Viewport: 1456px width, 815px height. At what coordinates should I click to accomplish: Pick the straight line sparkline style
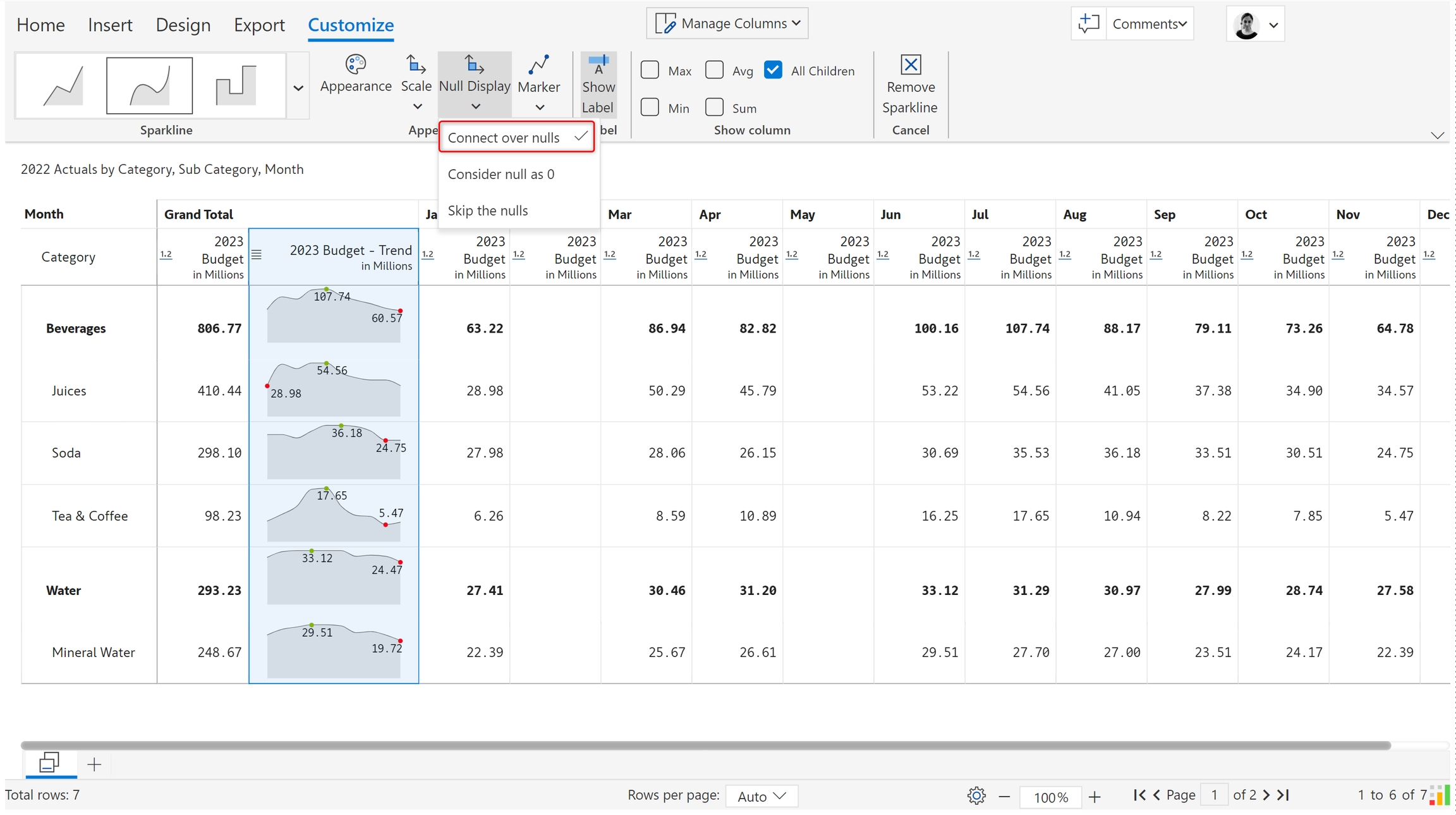63,85
